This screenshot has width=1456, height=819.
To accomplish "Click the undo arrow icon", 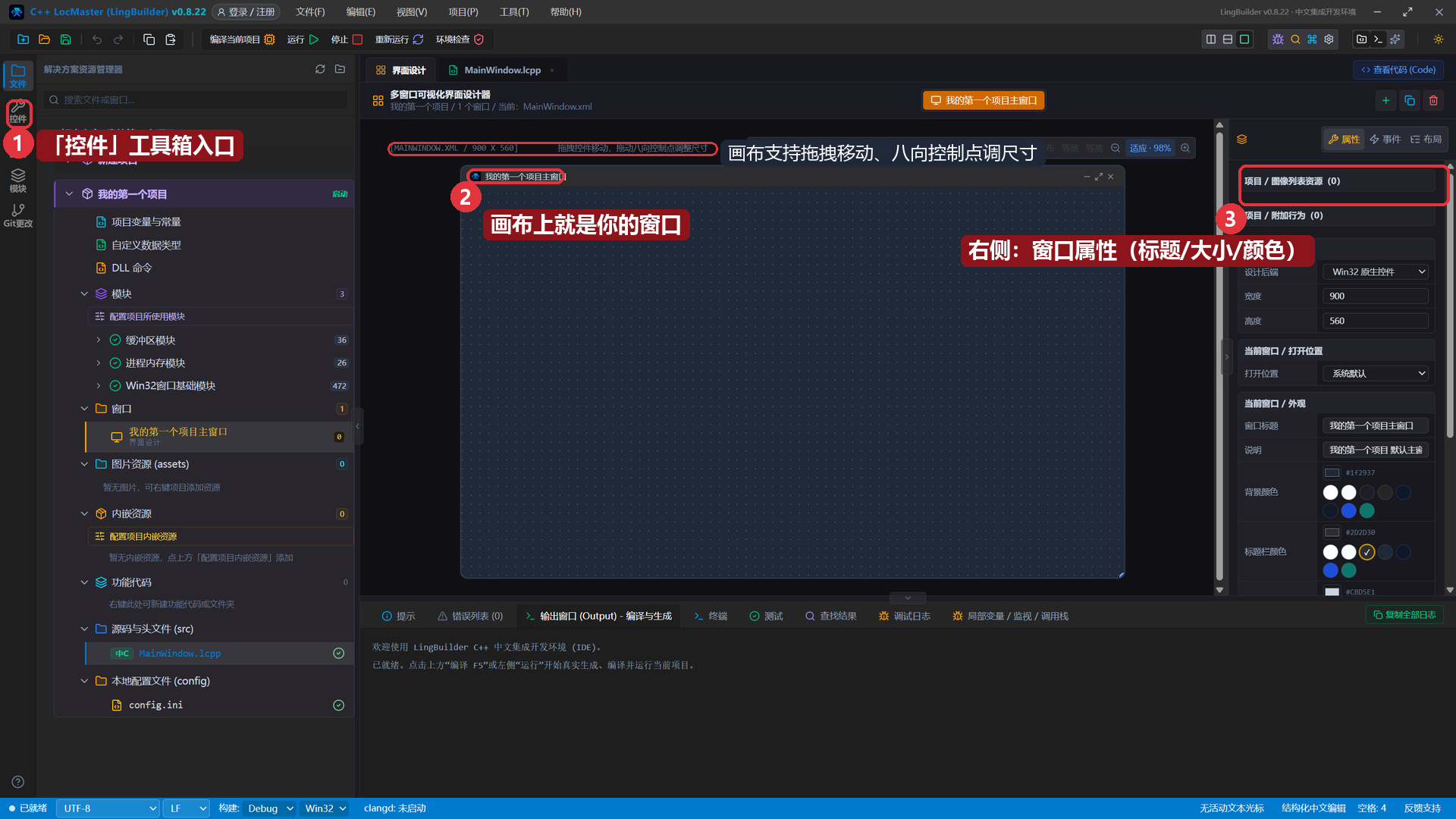I will [x=97, y=39].
